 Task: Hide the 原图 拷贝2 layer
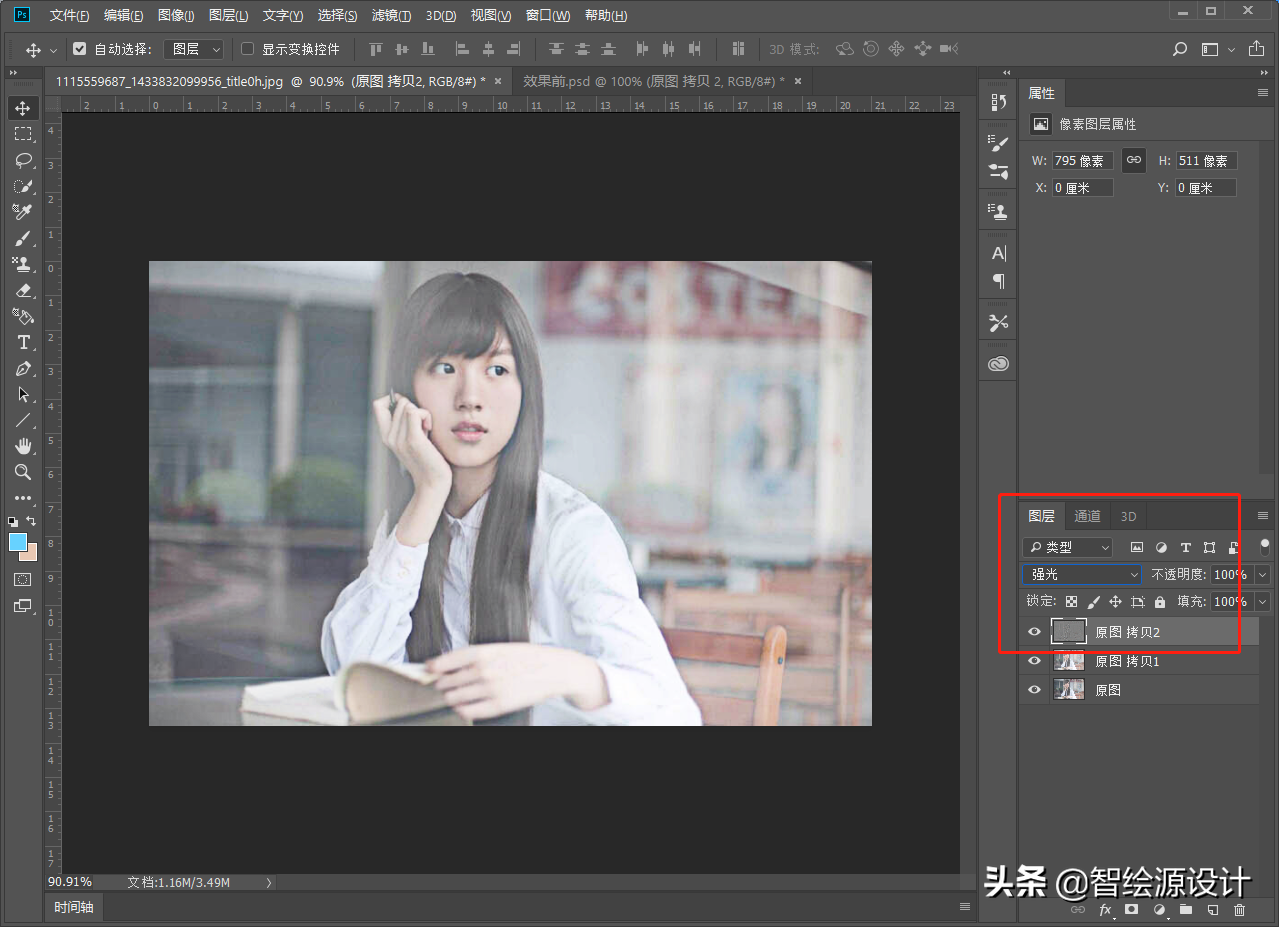(1035, 632)
